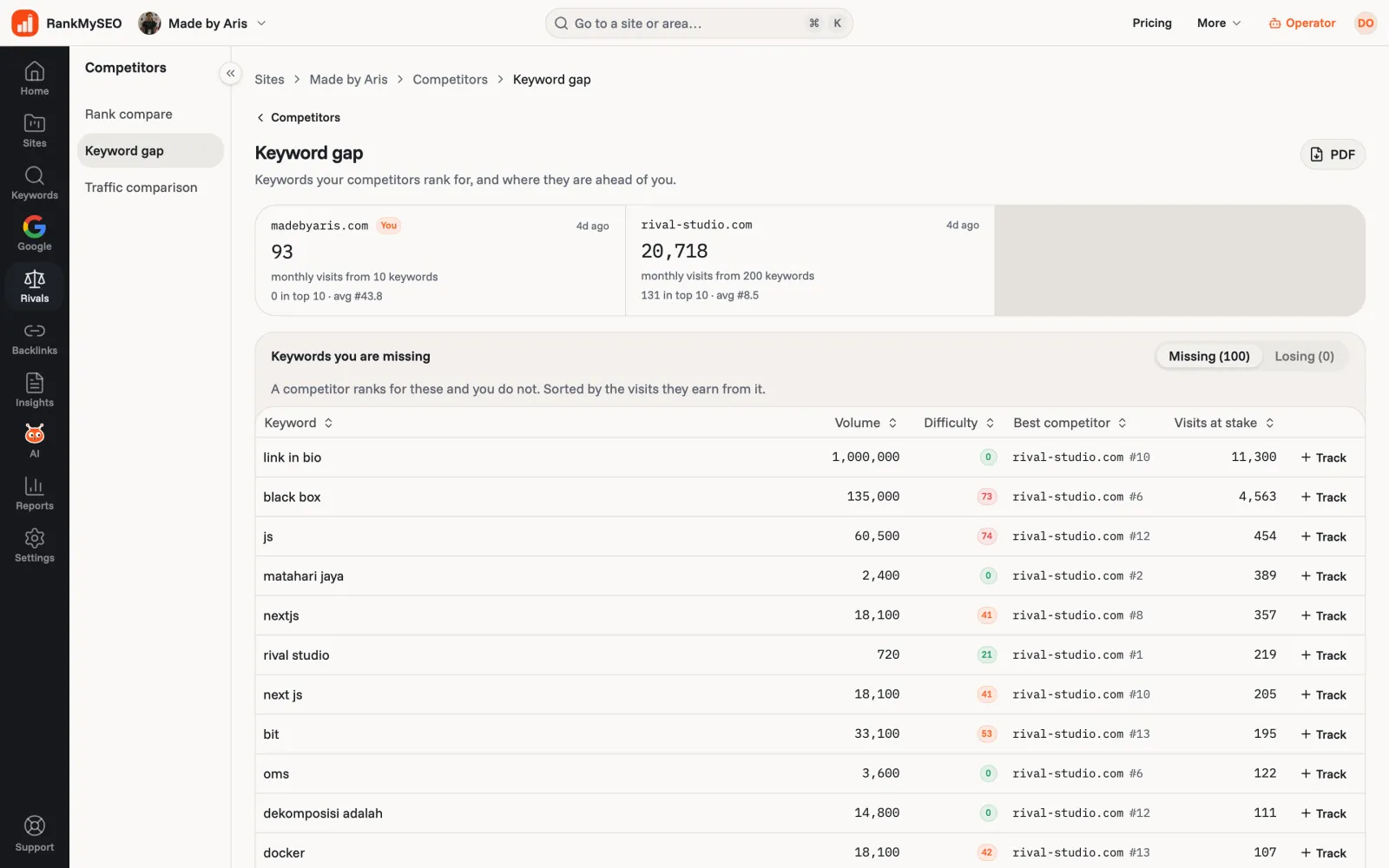Track the keyword js
This screenshot has width=1389, height=868.
[1323, 536]
